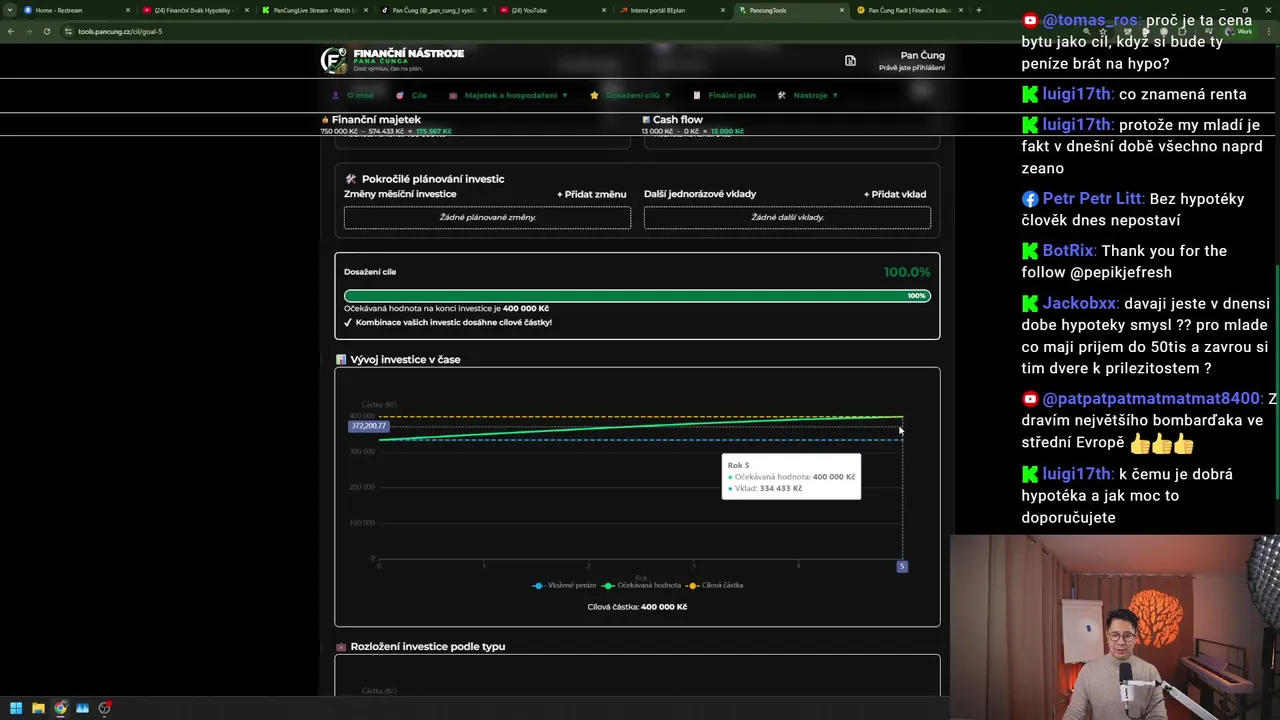Open the O mně page
The image size is (1280, 720).
point(353,95)
